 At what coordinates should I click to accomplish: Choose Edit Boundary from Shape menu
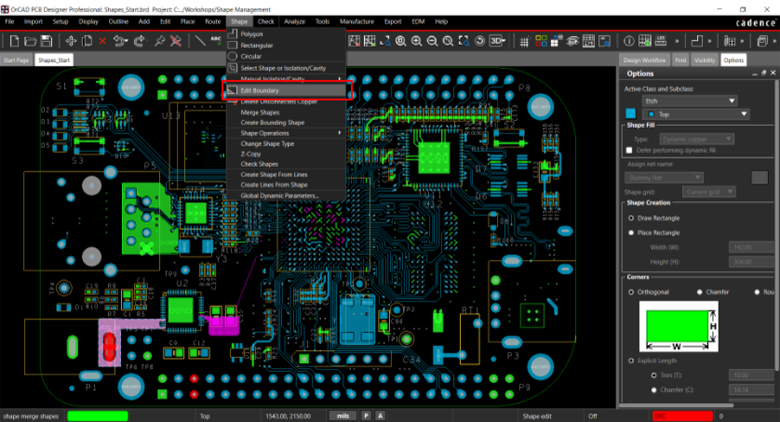click(x=286, y=91)
